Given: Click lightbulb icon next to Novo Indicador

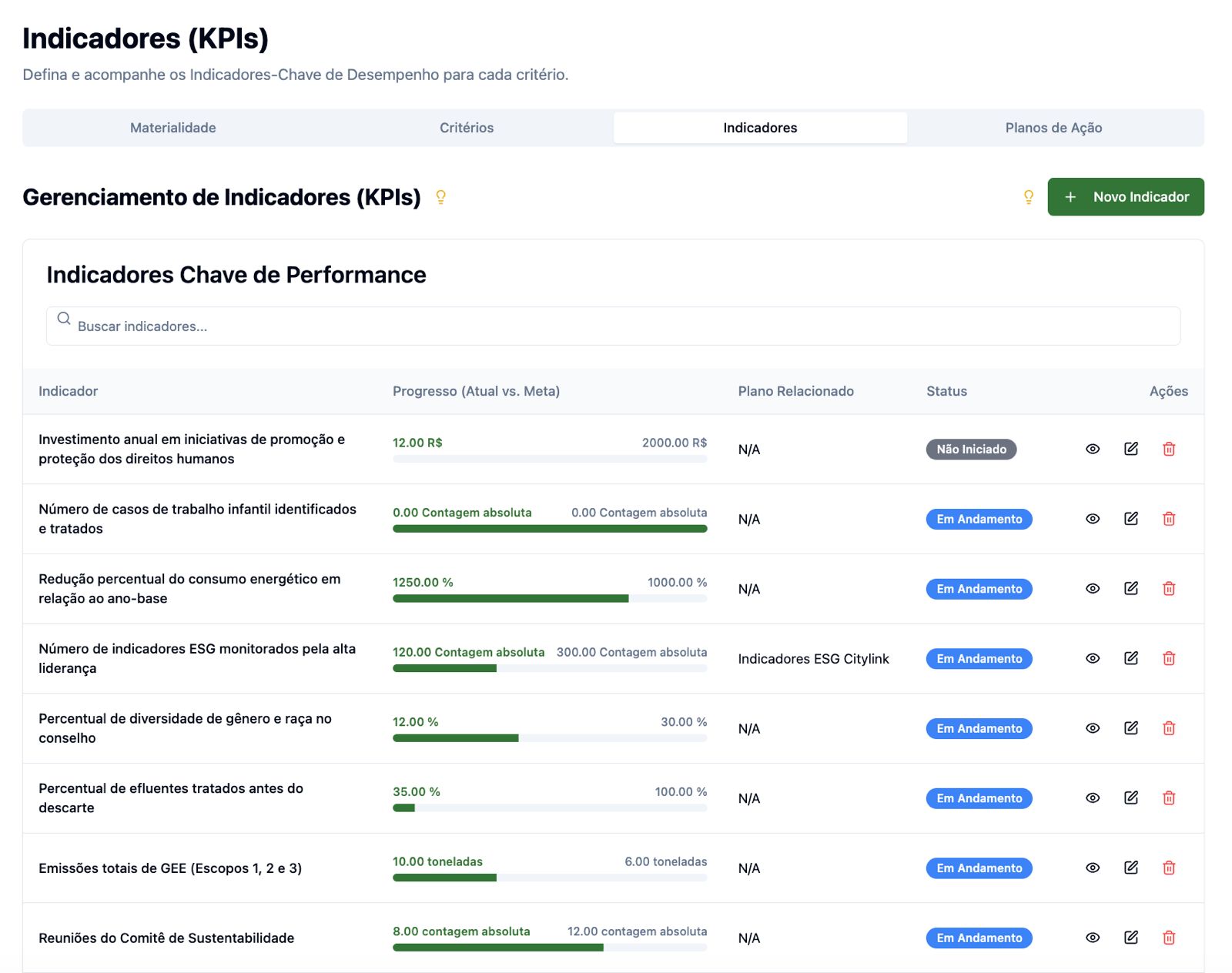Looking at the screenshot, I should pos(1028,197).
